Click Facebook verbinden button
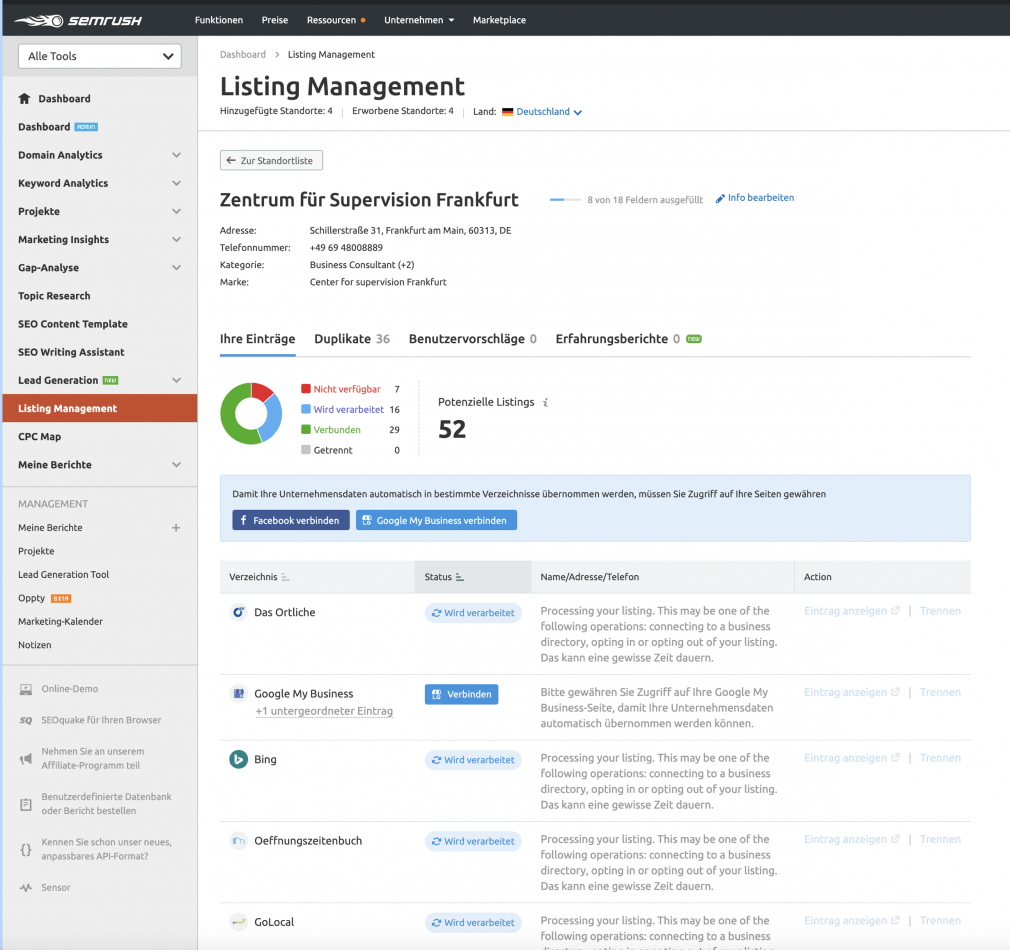This screenshot has height=950, width=1010. (291, 520)
